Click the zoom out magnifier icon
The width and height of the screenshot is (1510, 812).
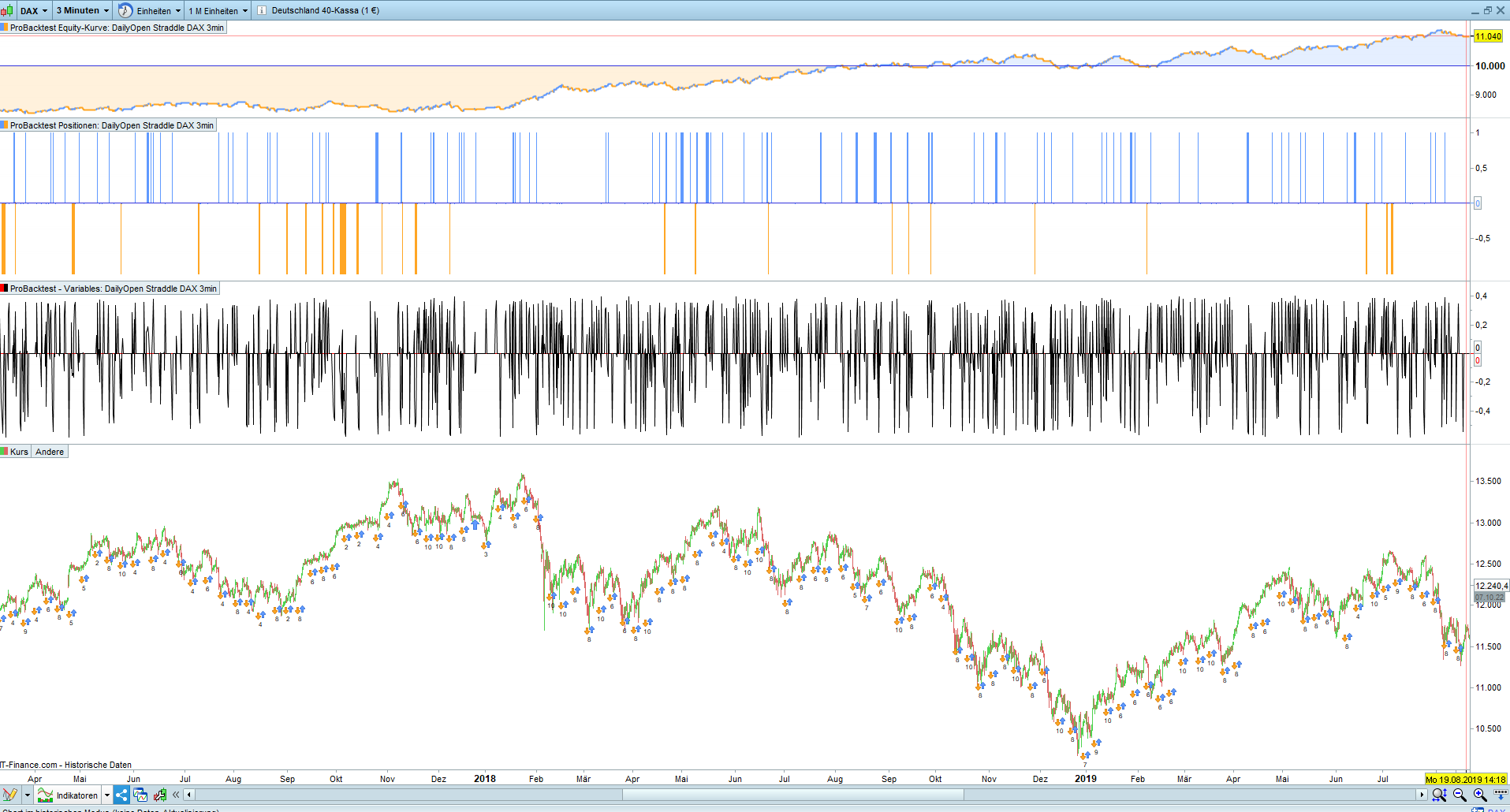pyautogui.click(x=1460, y=795)
